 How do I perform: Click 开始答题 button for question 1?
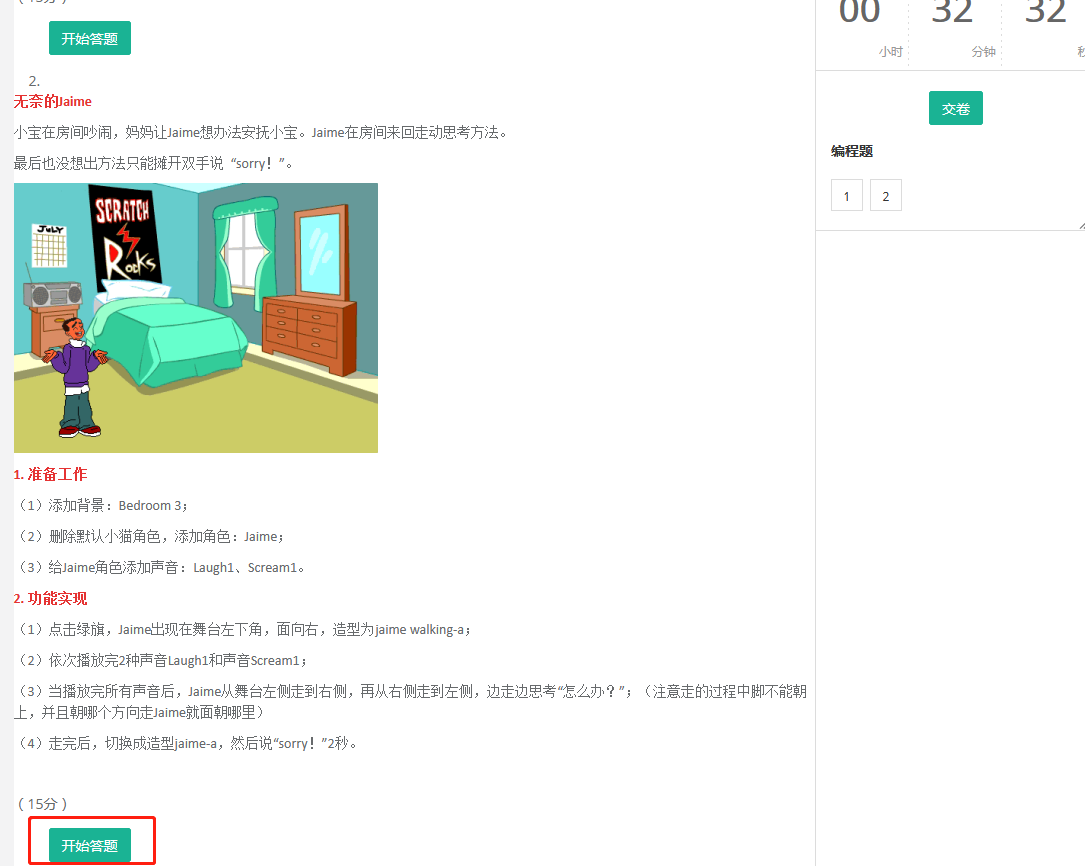click(x=90, y=39)
